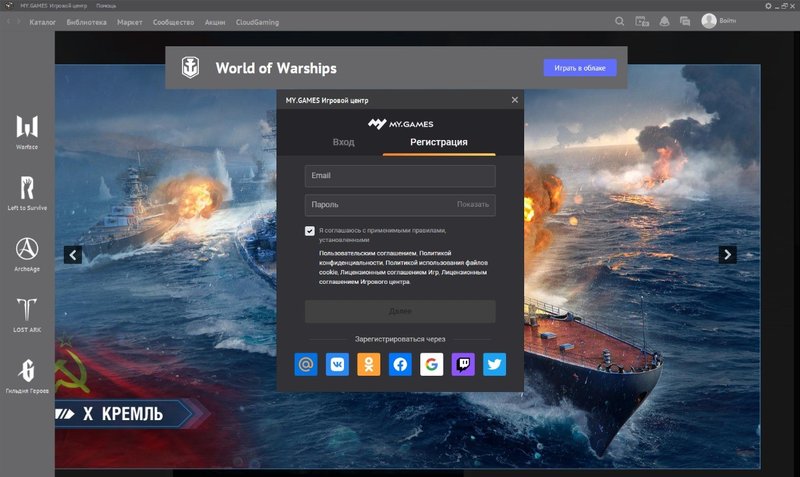Register via Google icon
This screenshot has width=800, height=477.
point(432,364)
